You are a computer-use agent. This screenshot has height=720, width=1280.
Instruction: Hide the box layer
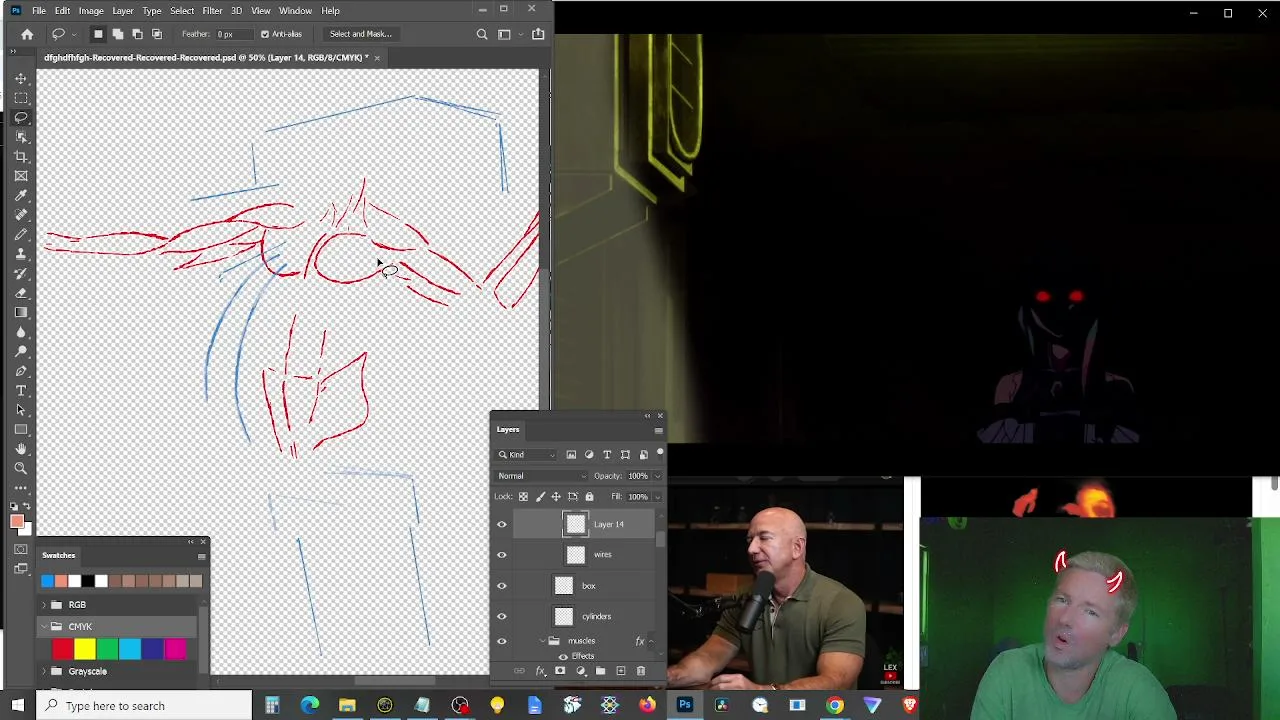coord(502,586)
